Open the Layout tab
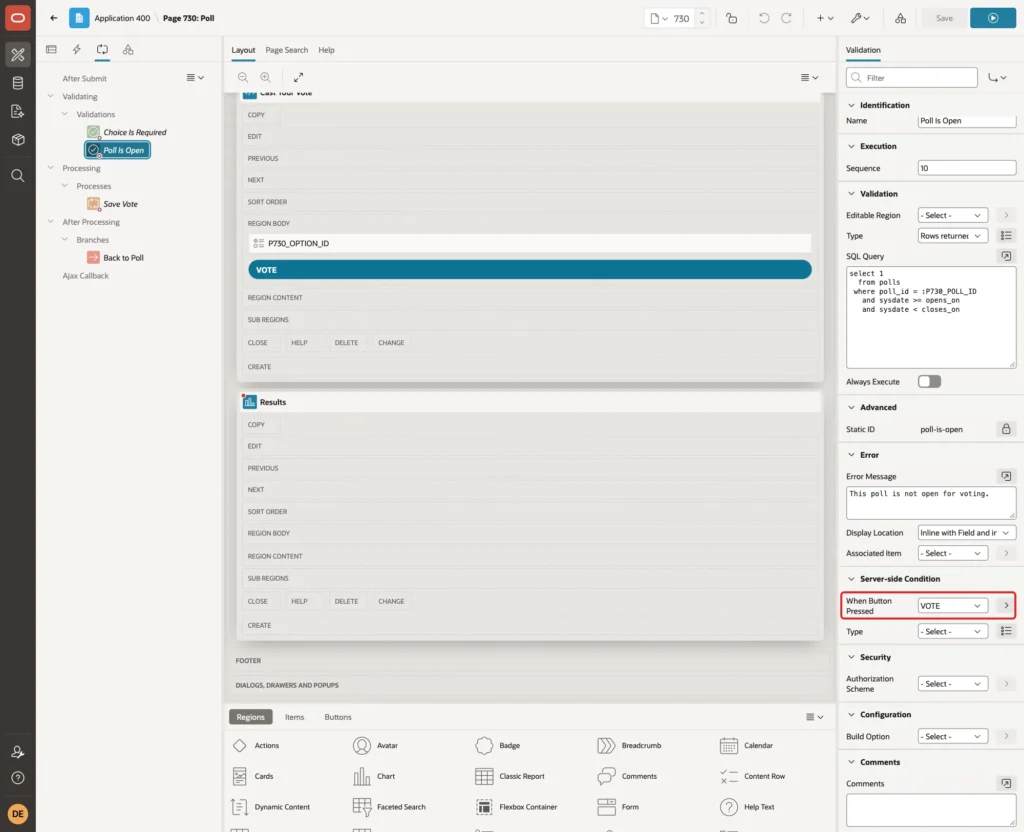This screenshot has height=832, width=1024. pyautogui.click(x=243, y=50)
